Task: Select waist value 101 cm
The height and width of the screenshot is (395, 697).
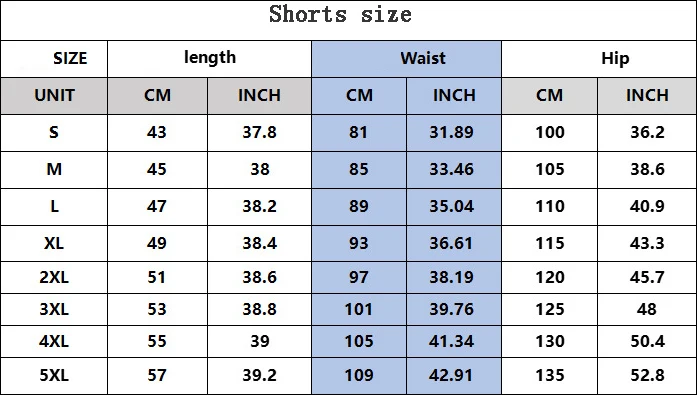Action: coord(359,309)
